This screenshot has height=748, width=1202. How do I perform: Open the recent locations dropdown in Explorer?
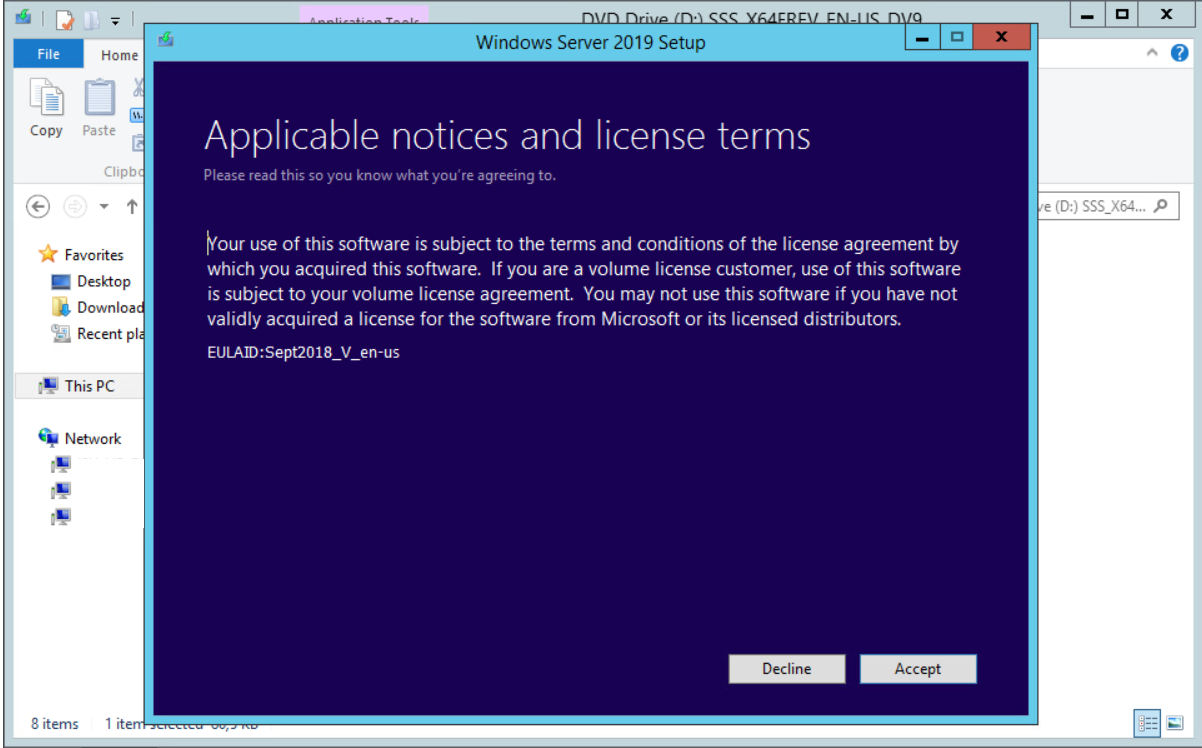click(104, 207)
